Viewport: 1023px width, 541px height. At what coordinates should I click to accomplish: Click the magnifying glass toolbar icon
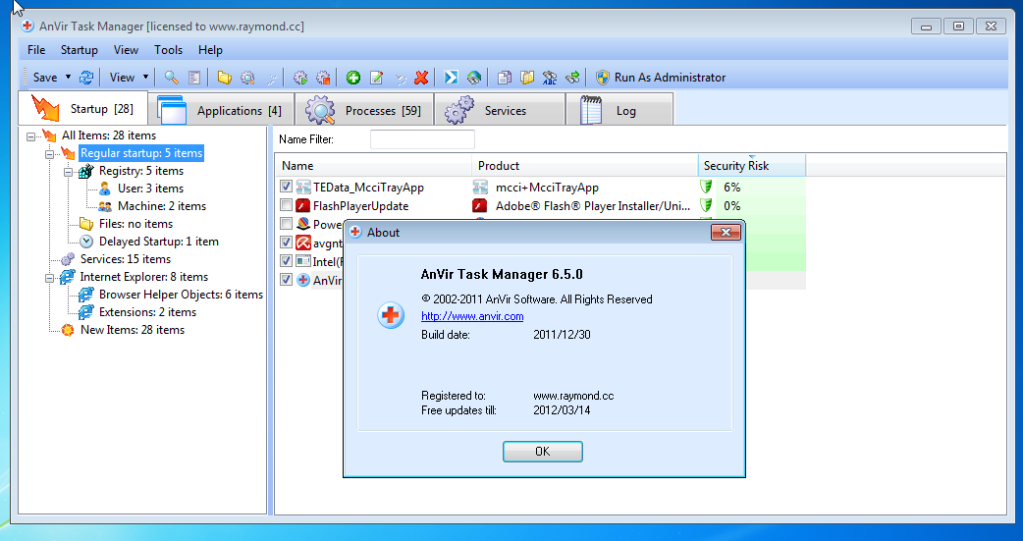tap(172, 78)
